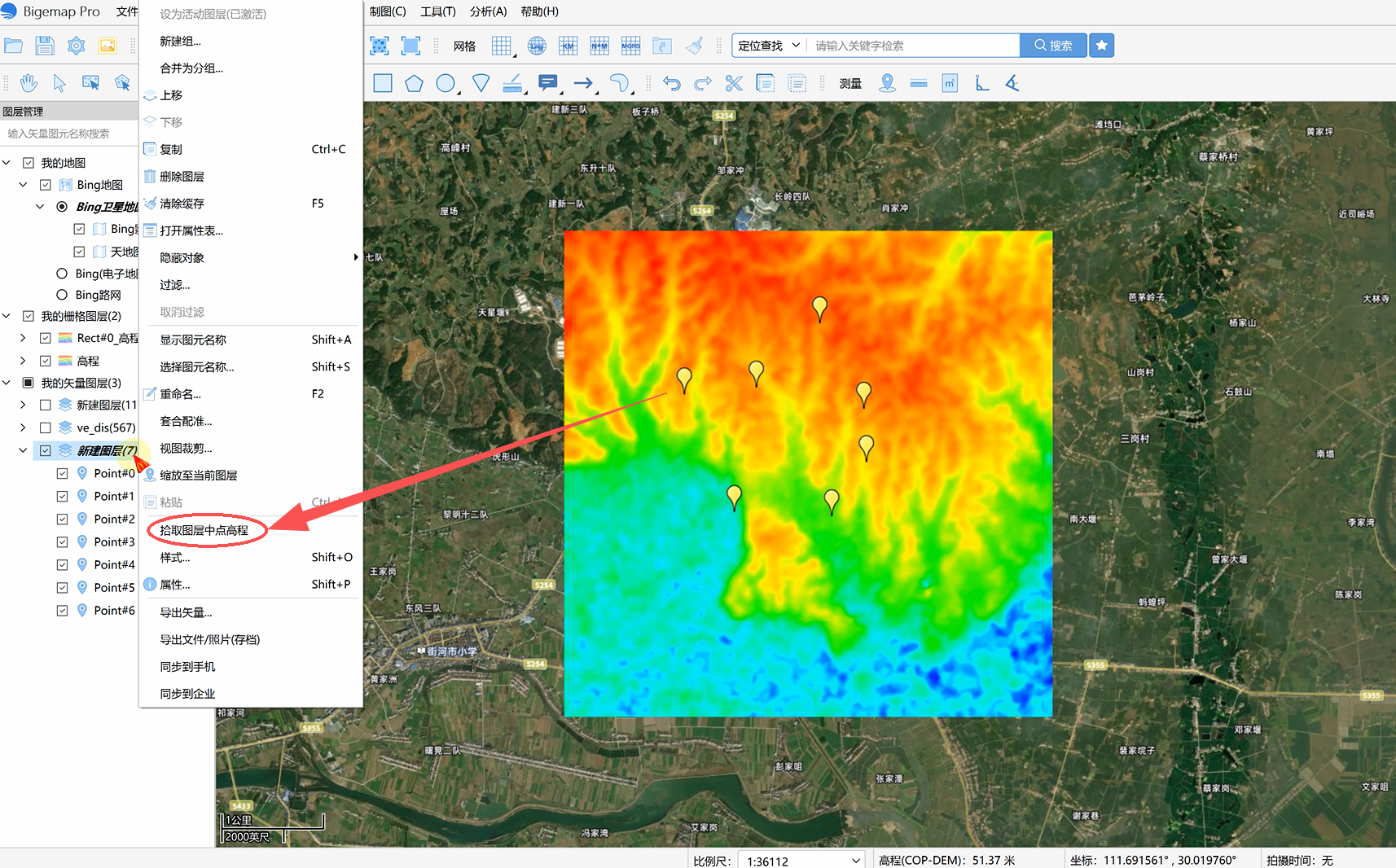Select the Bing(电子地图) radio button
The width and height of the screenshot is (1396, 868).
coord(62,274)
